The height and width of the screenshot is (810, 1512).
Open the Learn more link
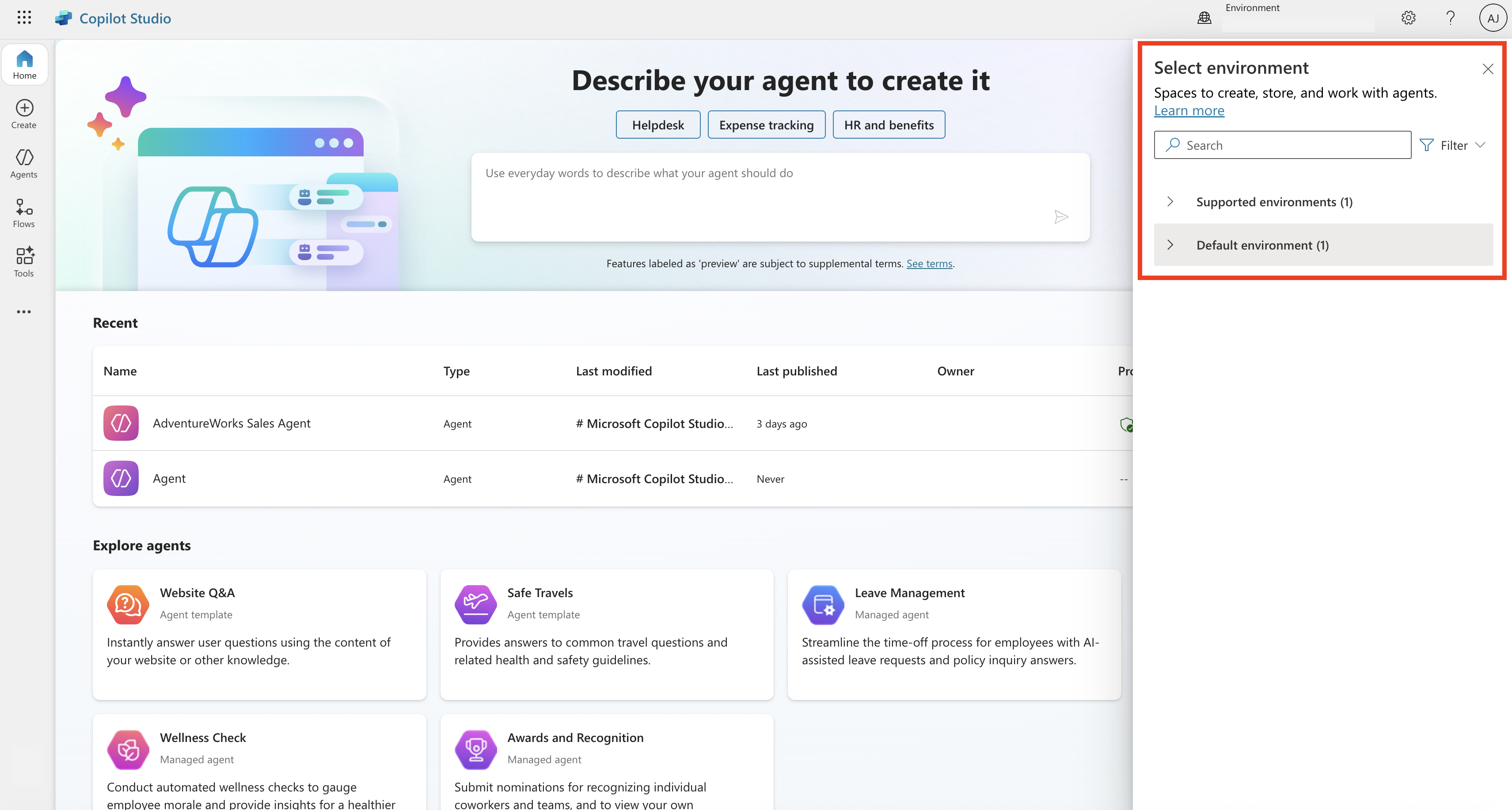(1189, 111)
